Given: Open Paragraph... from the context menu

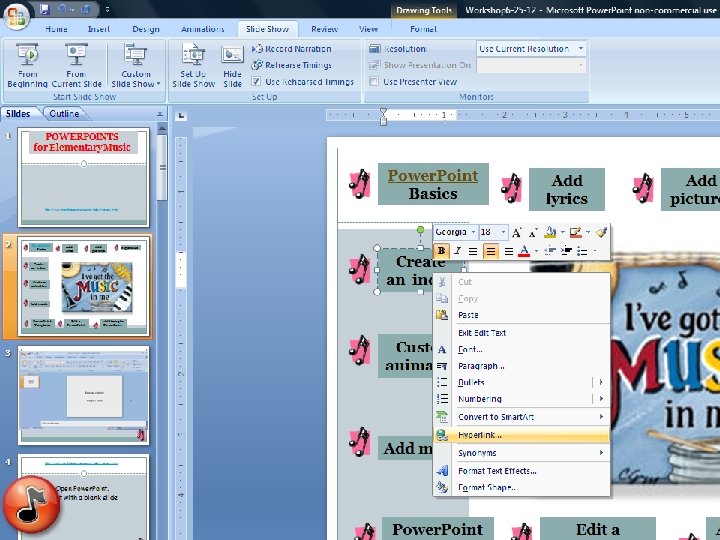Looking at the screenshot, I should (521, 366).
